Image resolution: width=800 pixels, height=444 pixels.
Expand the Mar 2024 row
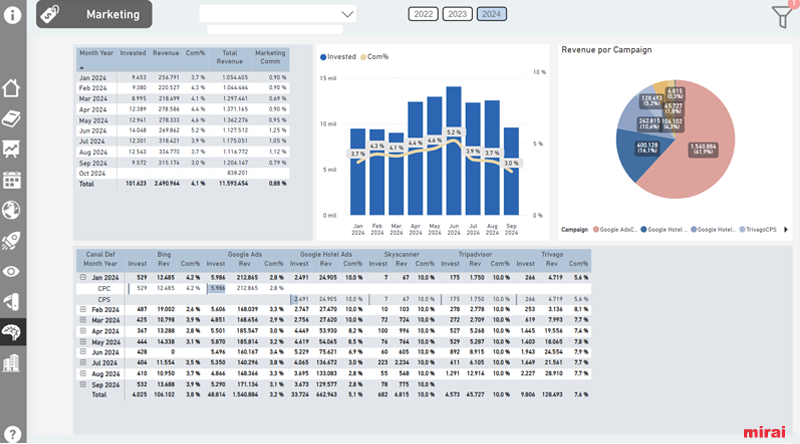(83, 320)
